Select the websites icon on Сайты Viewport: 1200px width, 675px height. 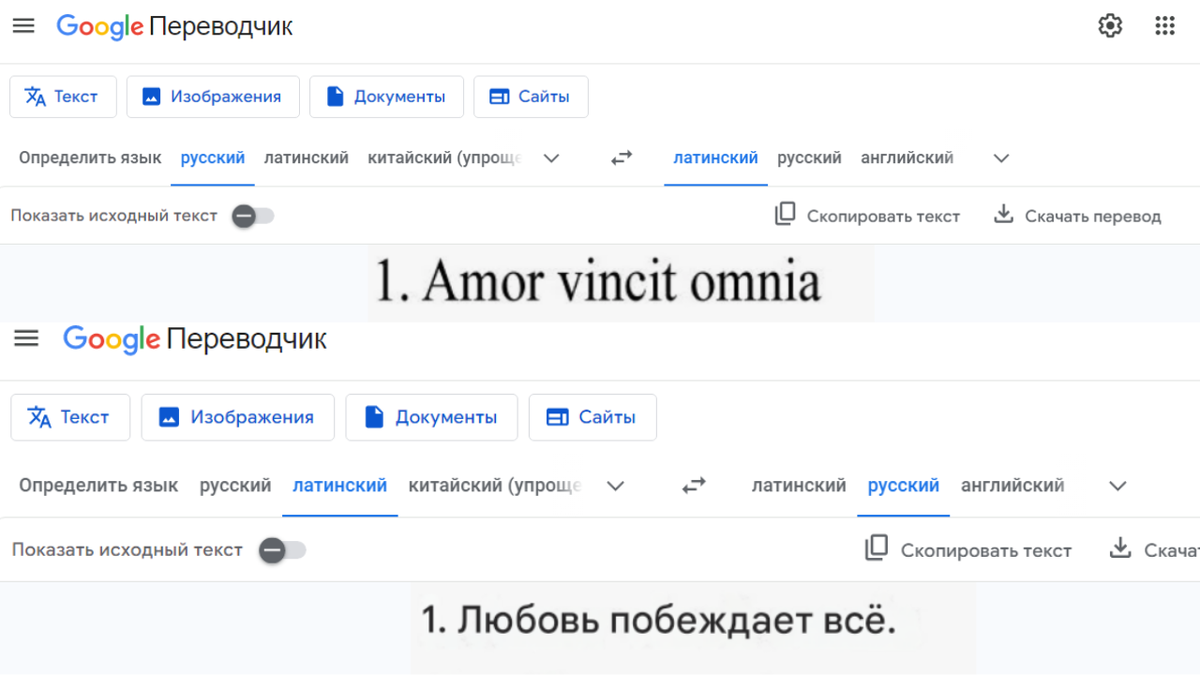tap(500, 96)
